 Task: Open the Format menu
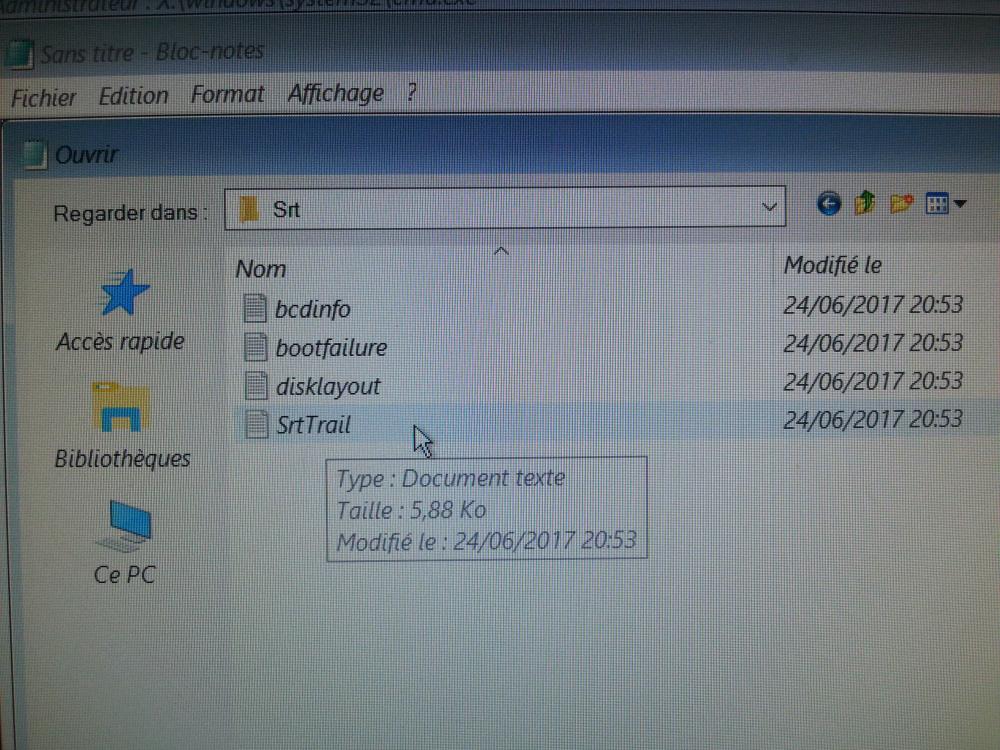point(227,94)
